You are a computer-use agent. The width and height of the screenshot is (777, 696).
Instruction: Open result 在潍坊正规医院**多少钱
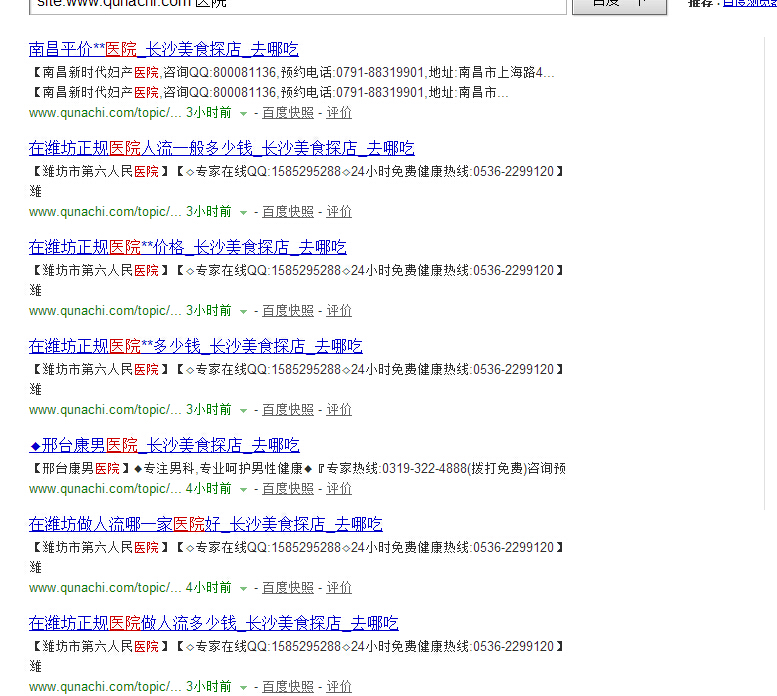[x=195, y=346]
